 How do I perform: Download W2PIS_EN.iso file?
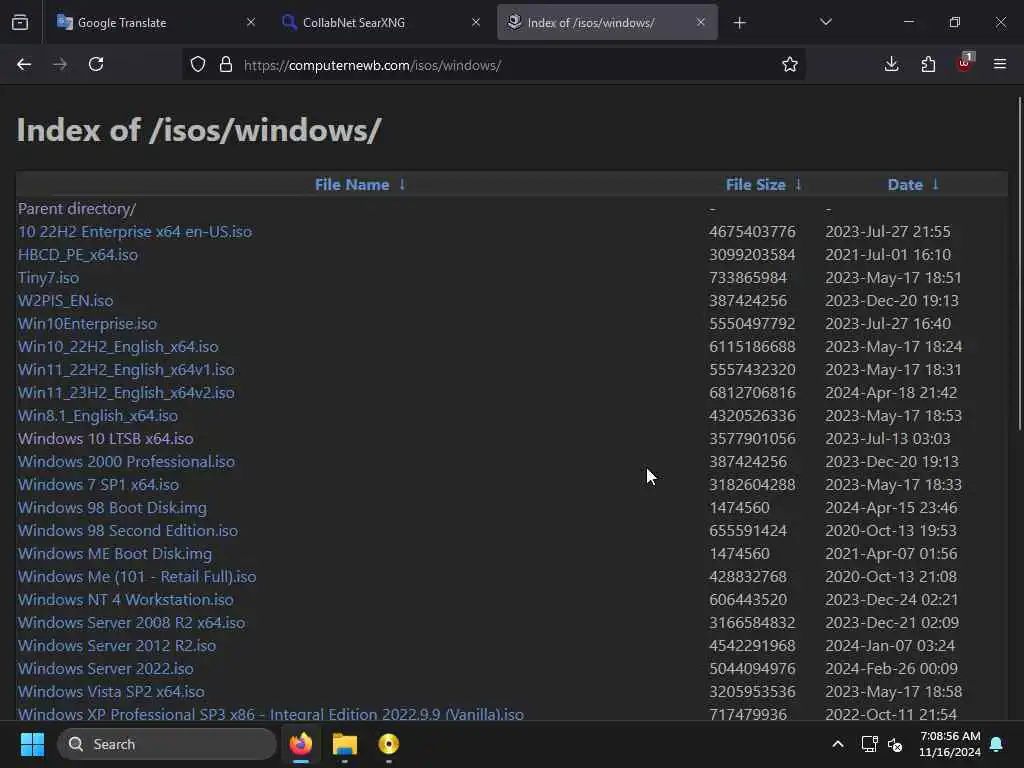pos(65,300)
